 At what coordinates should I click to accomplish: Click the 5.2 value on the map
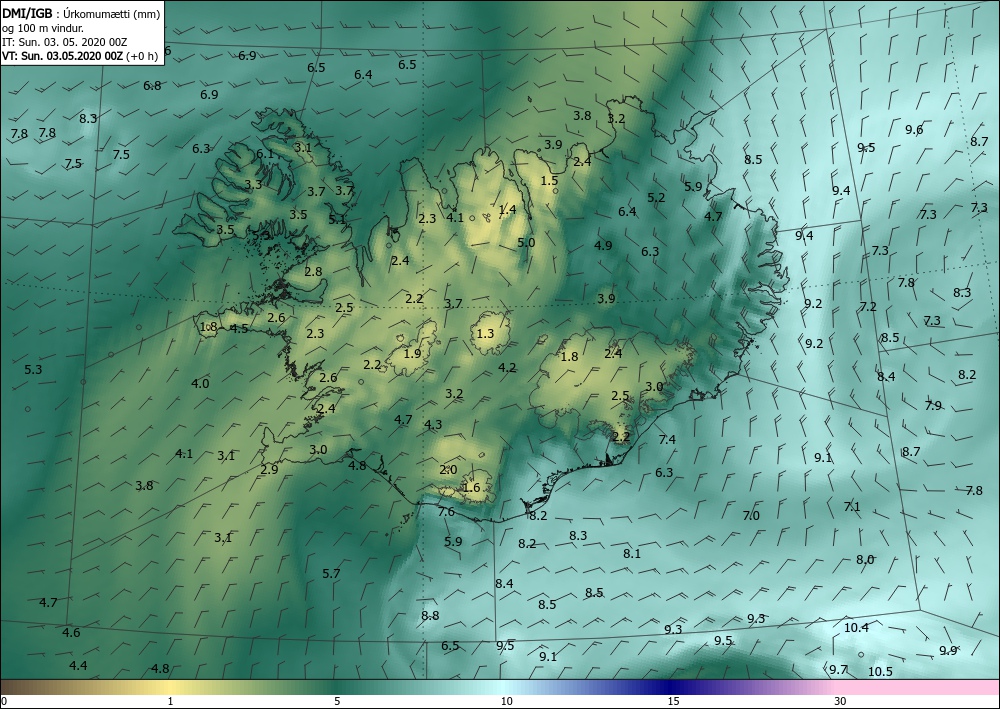(656, 198)
